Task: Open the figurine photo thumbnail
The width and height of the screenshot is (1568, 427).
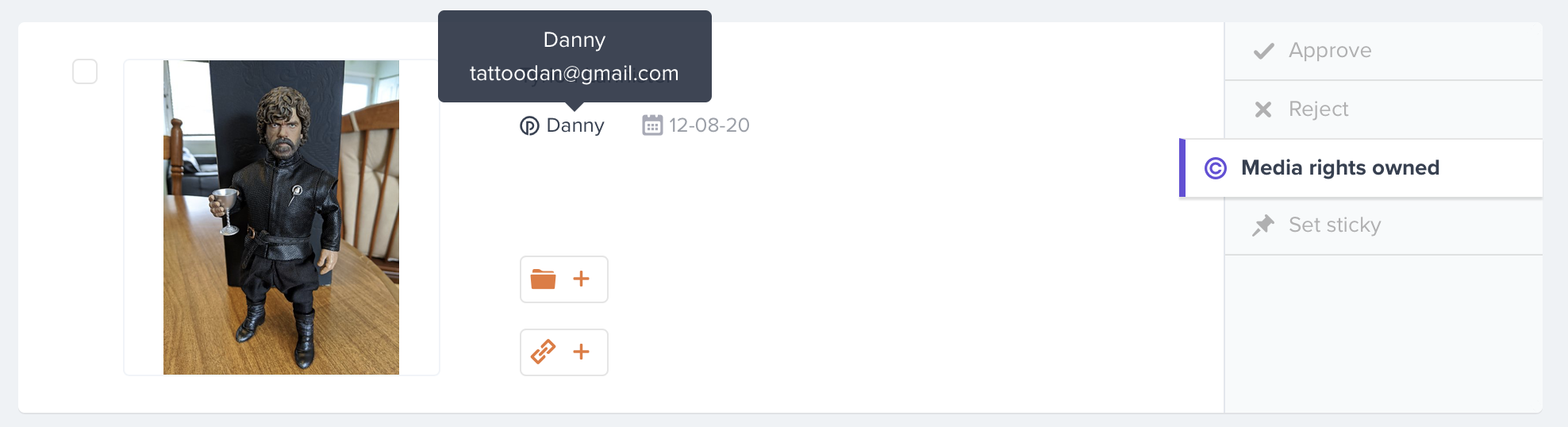Action: [x=281, y=217]
